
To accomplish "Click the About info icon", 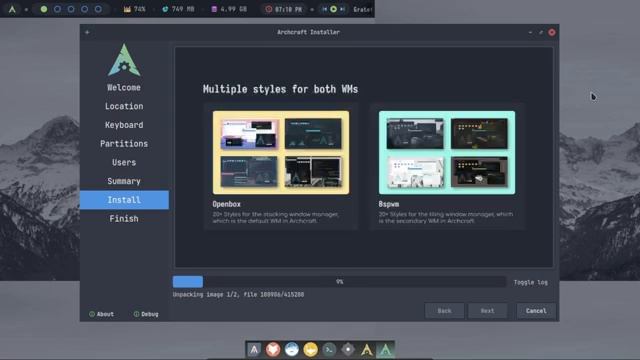I will [x=92, y=314].
